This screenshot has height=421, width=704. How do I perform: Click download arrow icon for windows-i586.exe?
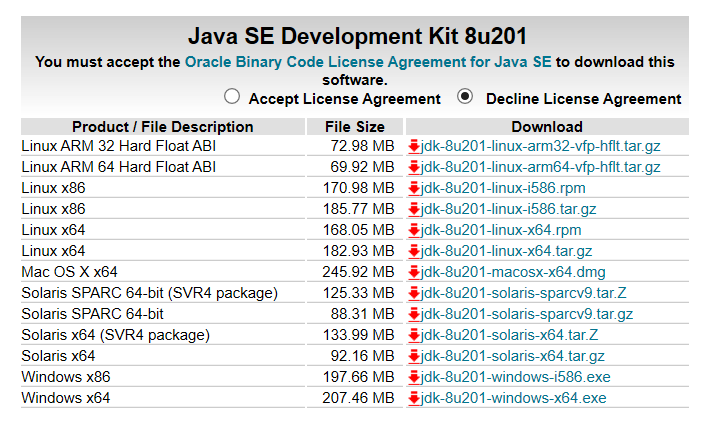(x=414, y=377)
